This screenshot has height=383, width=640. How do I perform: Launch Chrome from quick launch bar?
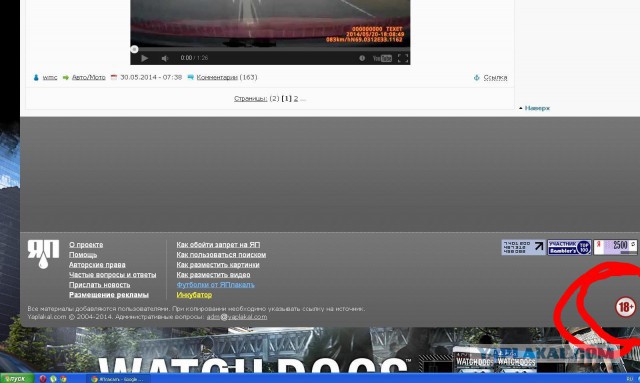63,379
